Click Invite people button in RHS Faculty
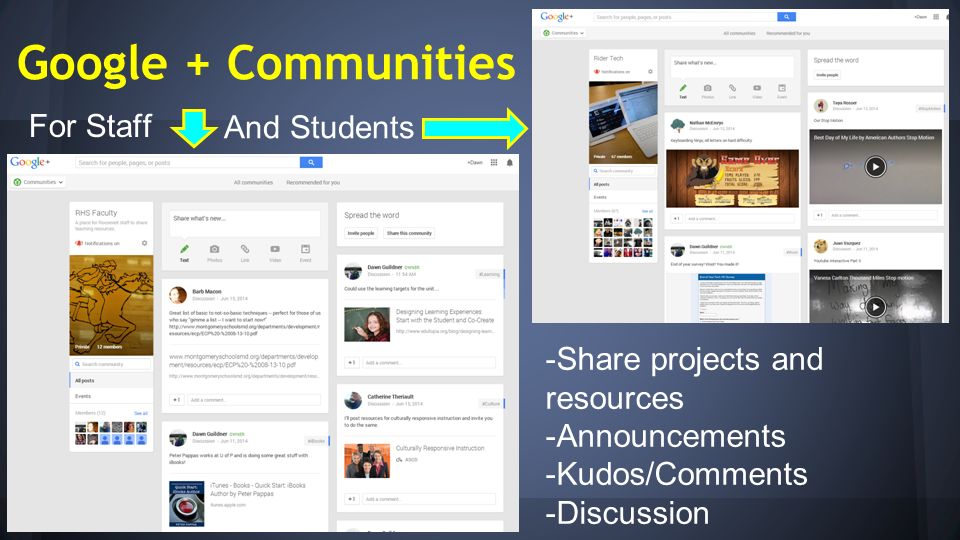960x540 pixels. click(361, 233)
